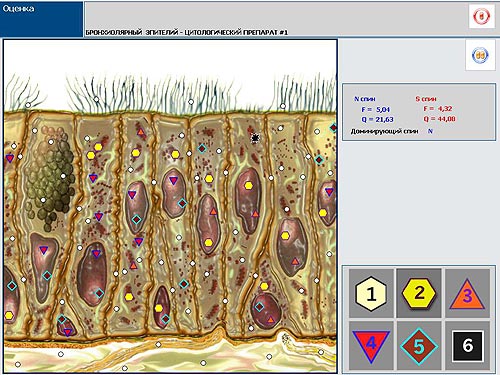Select the black square level 6 icon
The image size is (500, 375).
pos(467,346)
